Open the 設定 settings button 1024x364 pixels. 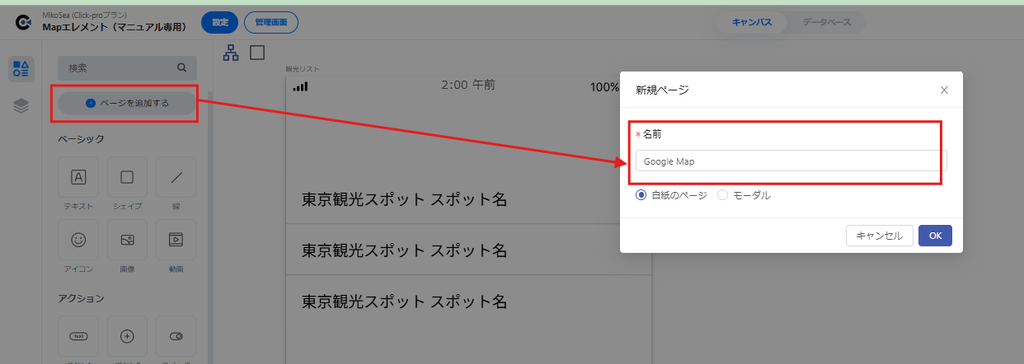220,22
